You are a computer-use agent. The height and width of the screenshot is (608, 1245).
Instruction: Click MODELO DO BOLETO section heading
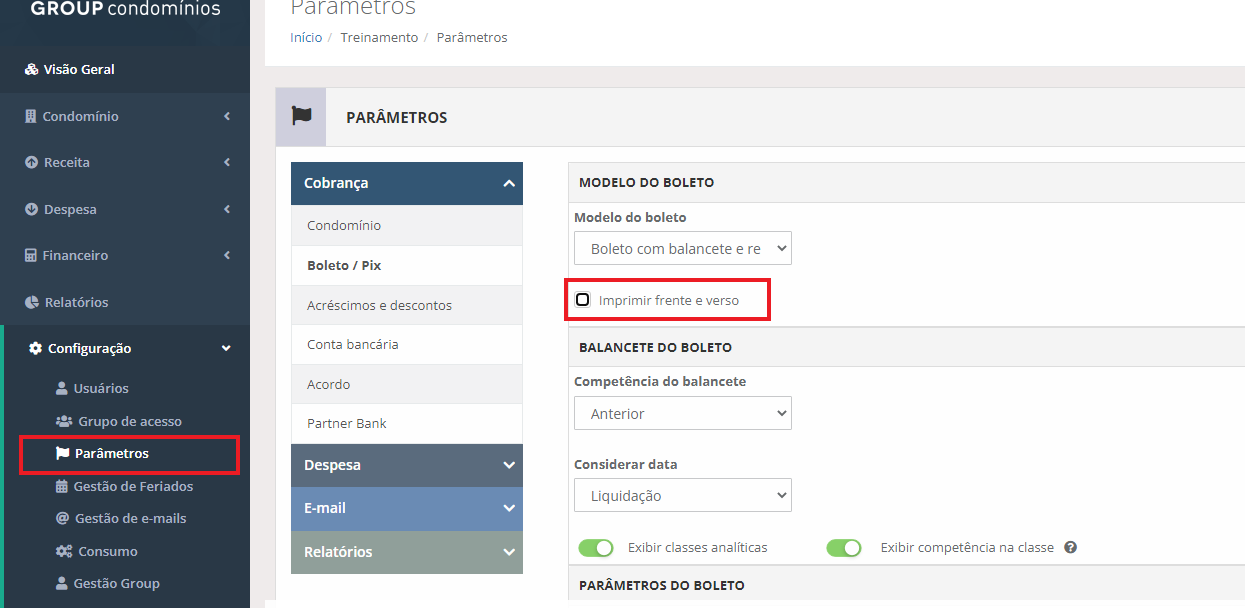point(646,183)
